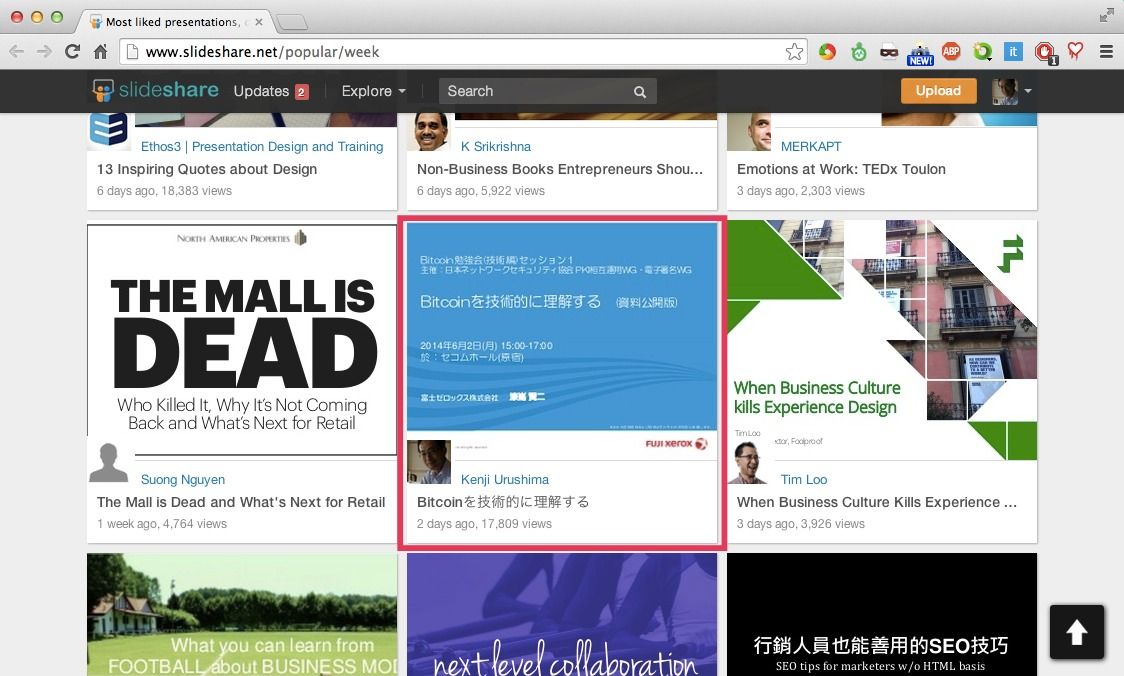
Task: Open the Adblock Plus extension icon
Action: [951, 51]
